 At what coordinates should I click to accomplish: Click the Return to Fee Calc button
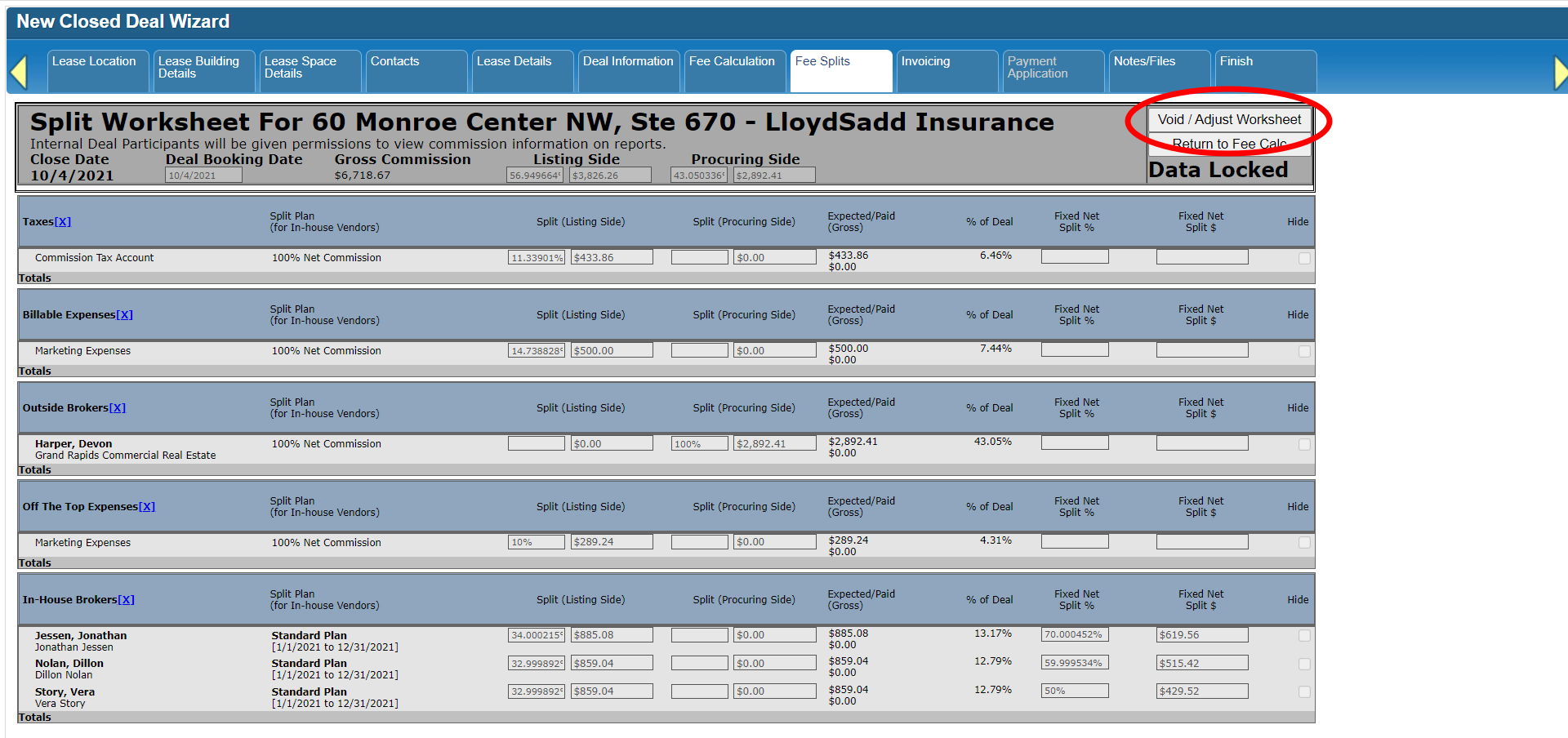(1229, 144)
